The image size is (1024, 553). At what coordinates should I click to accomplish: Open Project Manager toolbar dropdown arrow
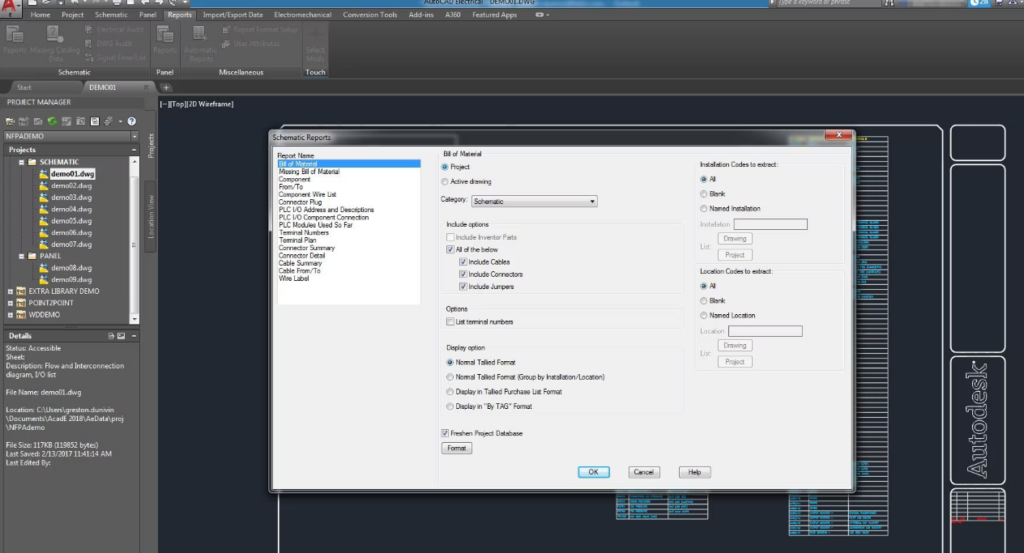(120, 121)
